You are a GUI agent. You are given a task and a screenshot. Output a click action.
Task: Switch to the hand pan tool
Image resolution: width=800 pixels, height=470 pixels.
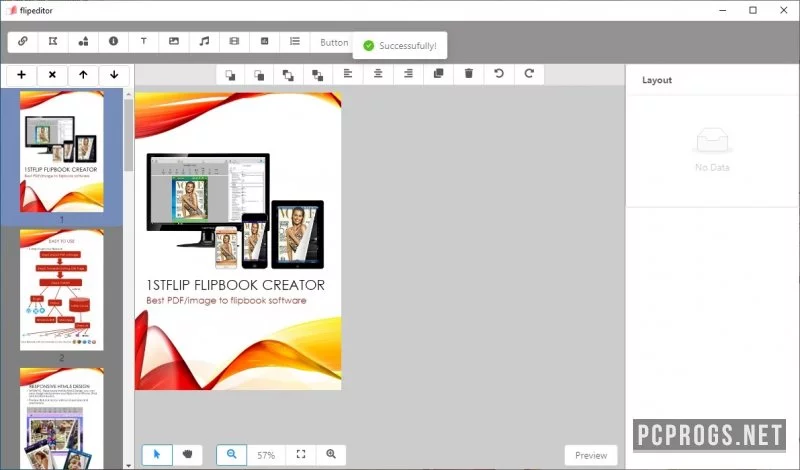pos(187,455)
